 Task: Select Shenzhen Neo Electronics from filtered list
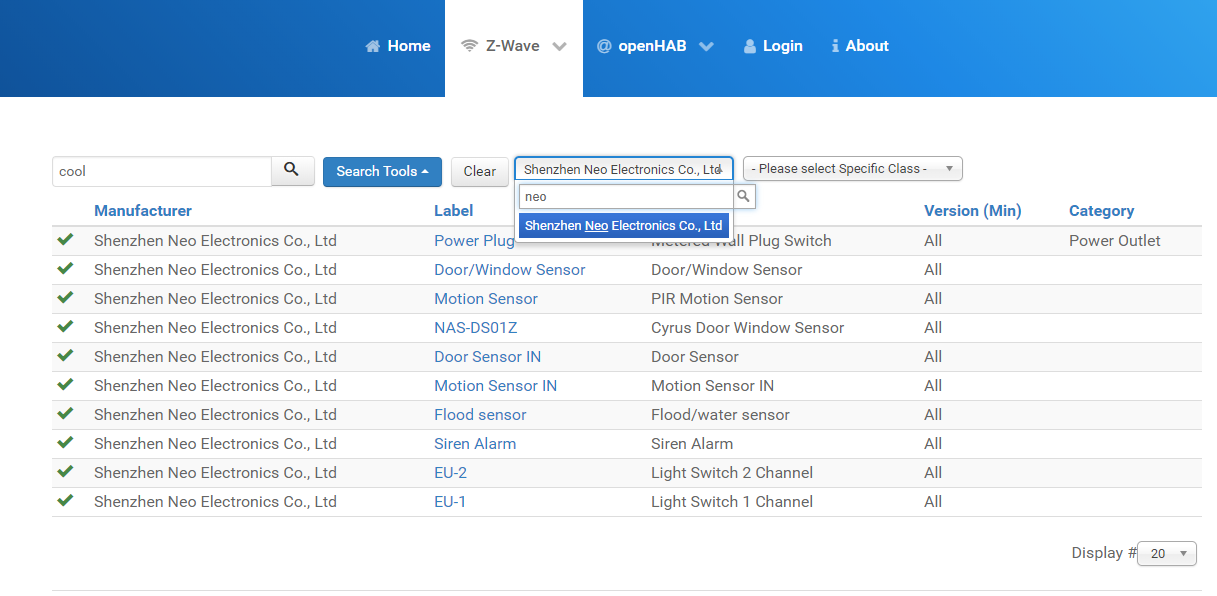pyautogui.click(x=623, y=226)
